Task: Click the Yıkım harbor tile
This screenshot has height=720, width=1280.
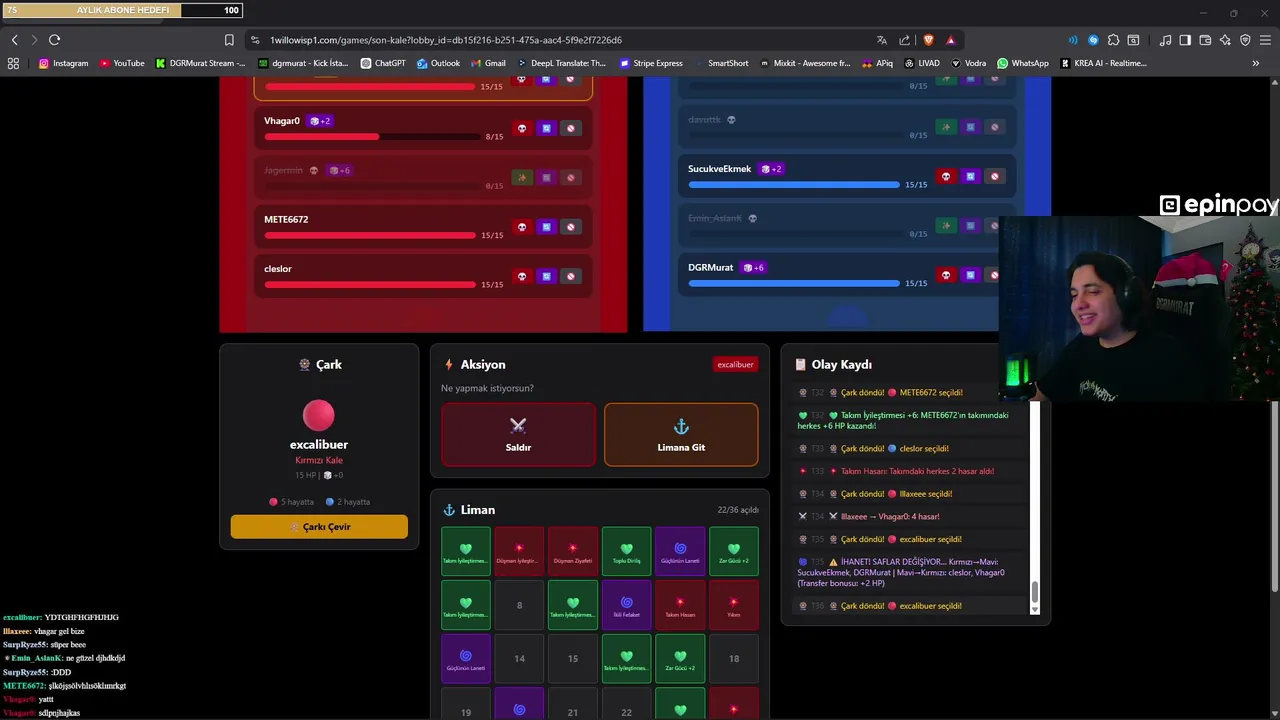Action: (x=734, y=605)
